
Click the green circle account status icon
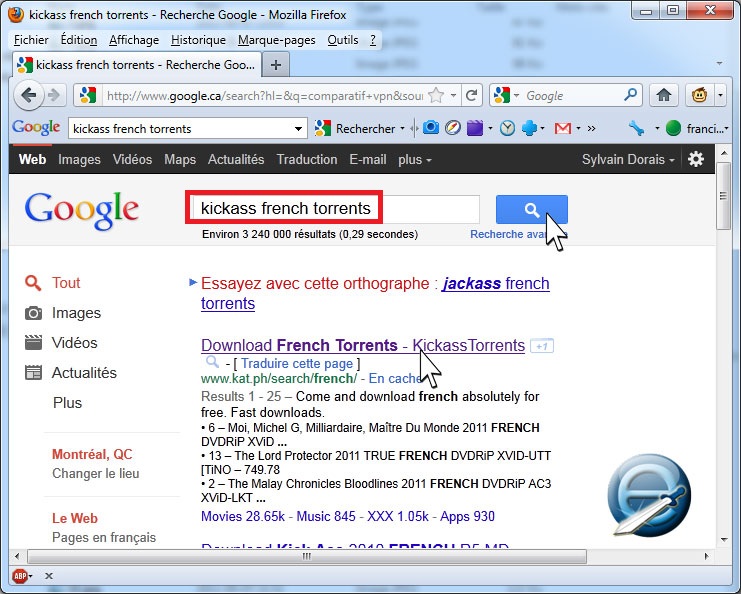tap(673, 128)
